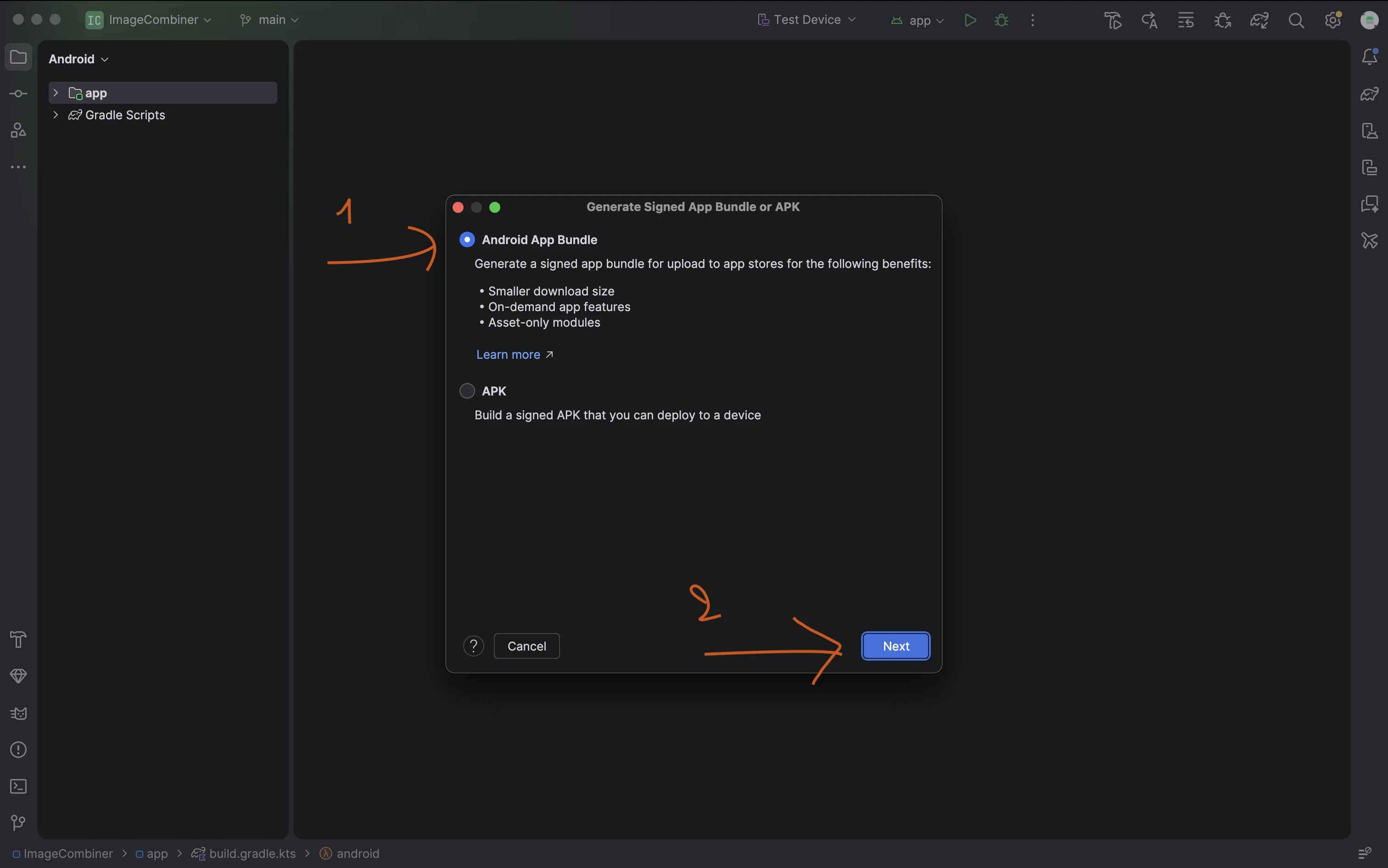Open the Project tool window folder icon

coord(18,57)
